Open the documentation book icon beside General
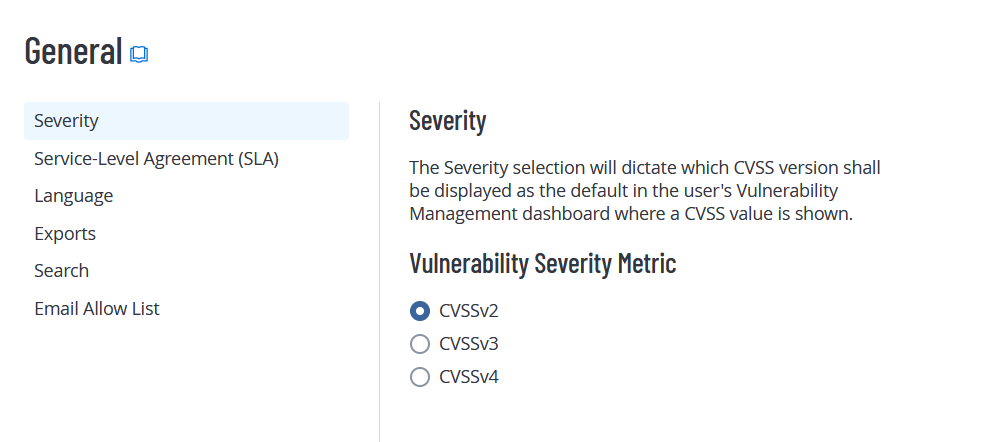The image size is (1000, 442). (x=139, y=54)
